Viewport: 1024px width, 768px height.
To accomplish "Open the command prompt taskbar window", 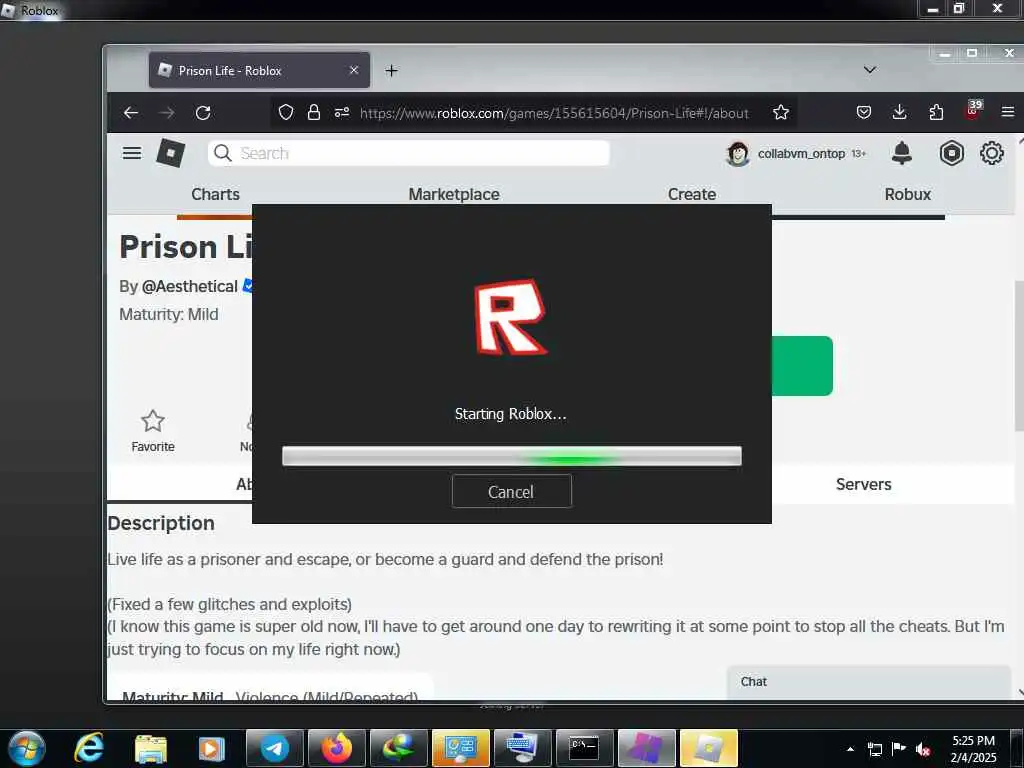I will pos(584,748).
